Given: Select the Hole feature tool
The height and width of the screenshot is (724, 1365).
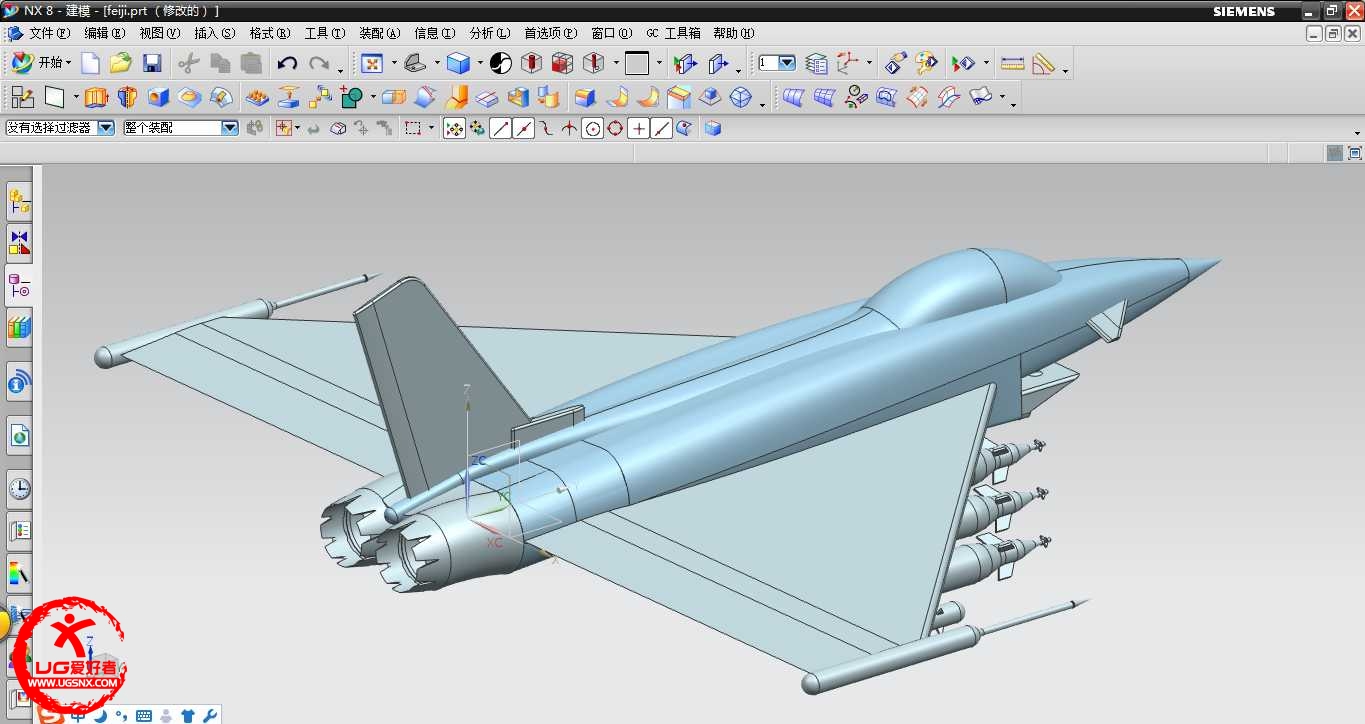Looking at the screenshot, I should (x=158, y=98).
